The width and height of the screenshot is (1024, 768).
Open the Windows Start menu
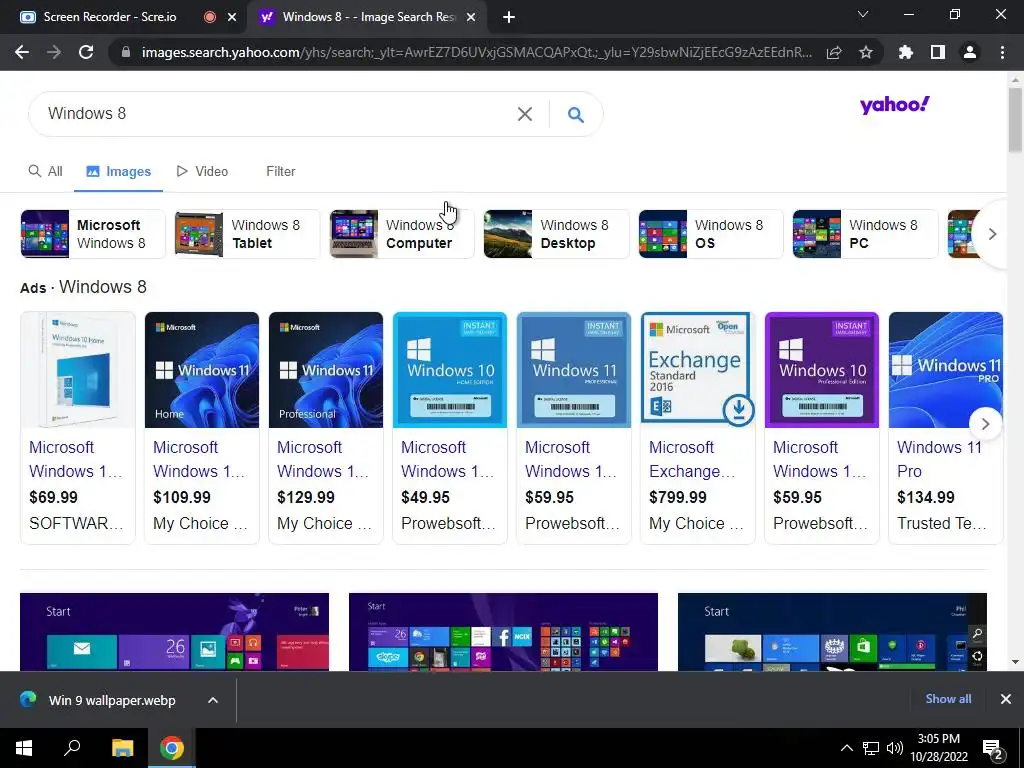(x=24, y=748)
